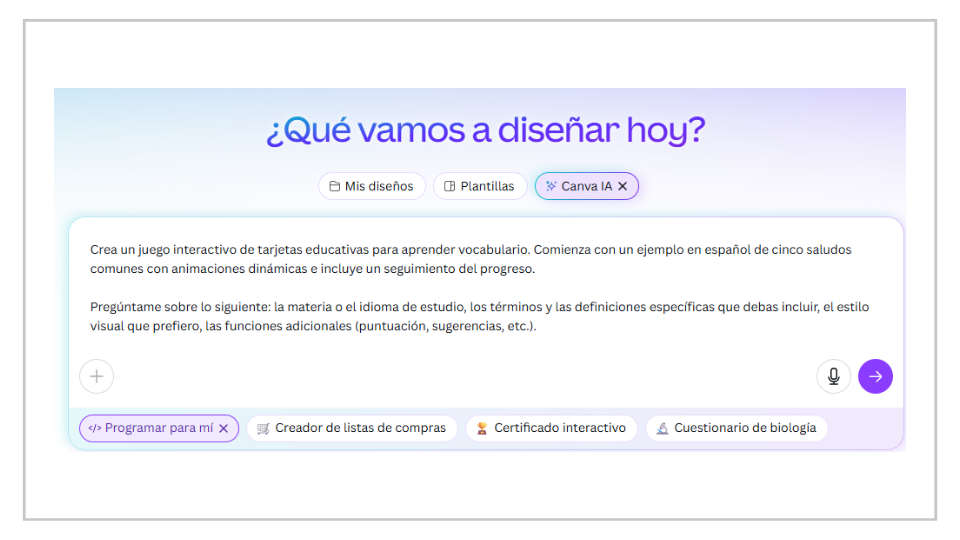Toggle the Programar para mí label
960x540 pixels.
coord(158,428)
